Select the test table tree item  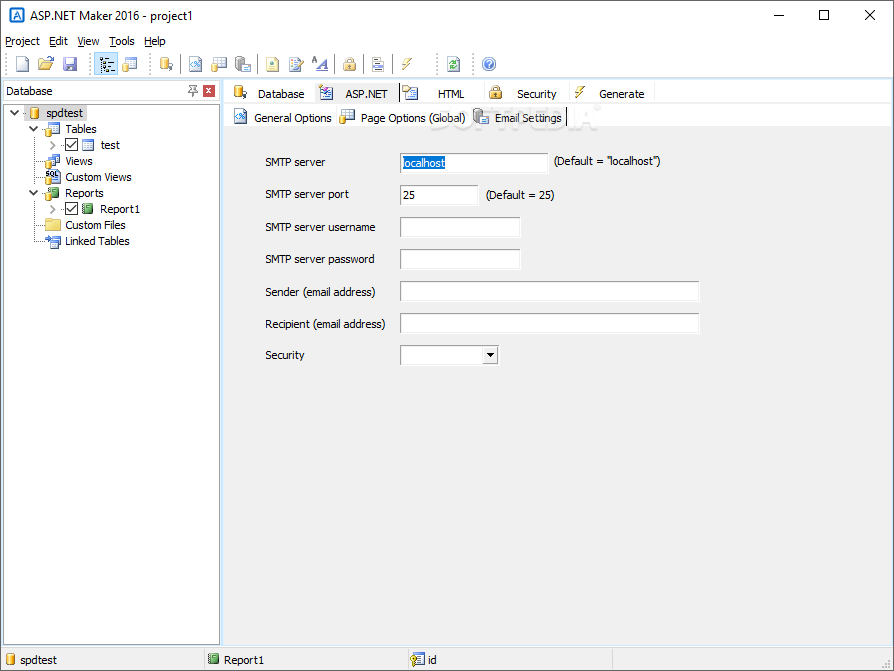(x=110, y=145)
